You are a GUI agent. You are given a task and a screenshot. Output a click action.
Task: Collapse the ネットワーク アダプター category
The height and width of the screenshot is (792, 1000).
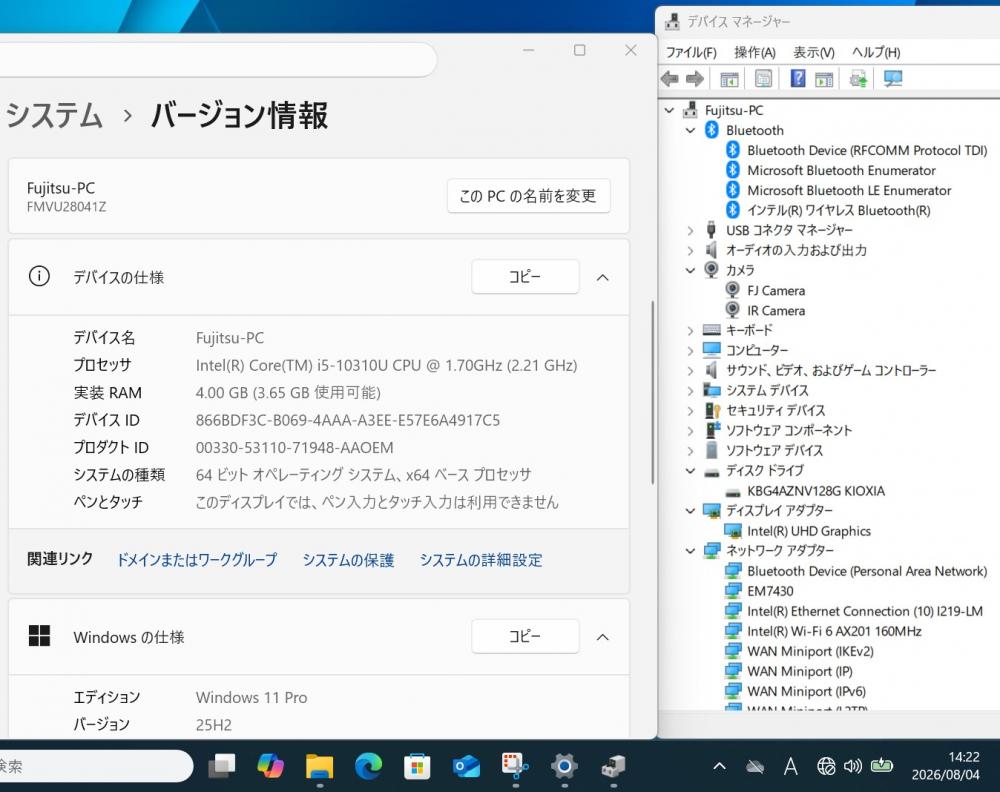690,551
